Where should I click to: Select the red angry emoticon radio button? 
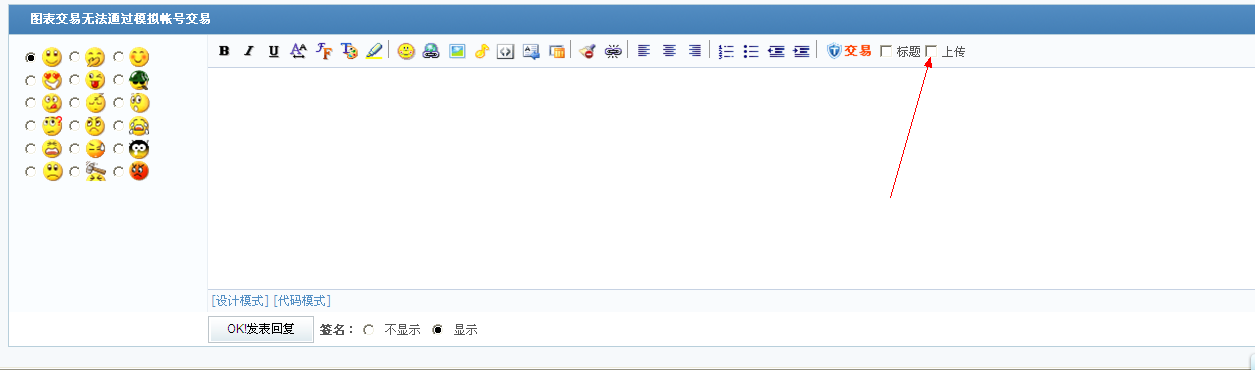[x=119, y=171]
